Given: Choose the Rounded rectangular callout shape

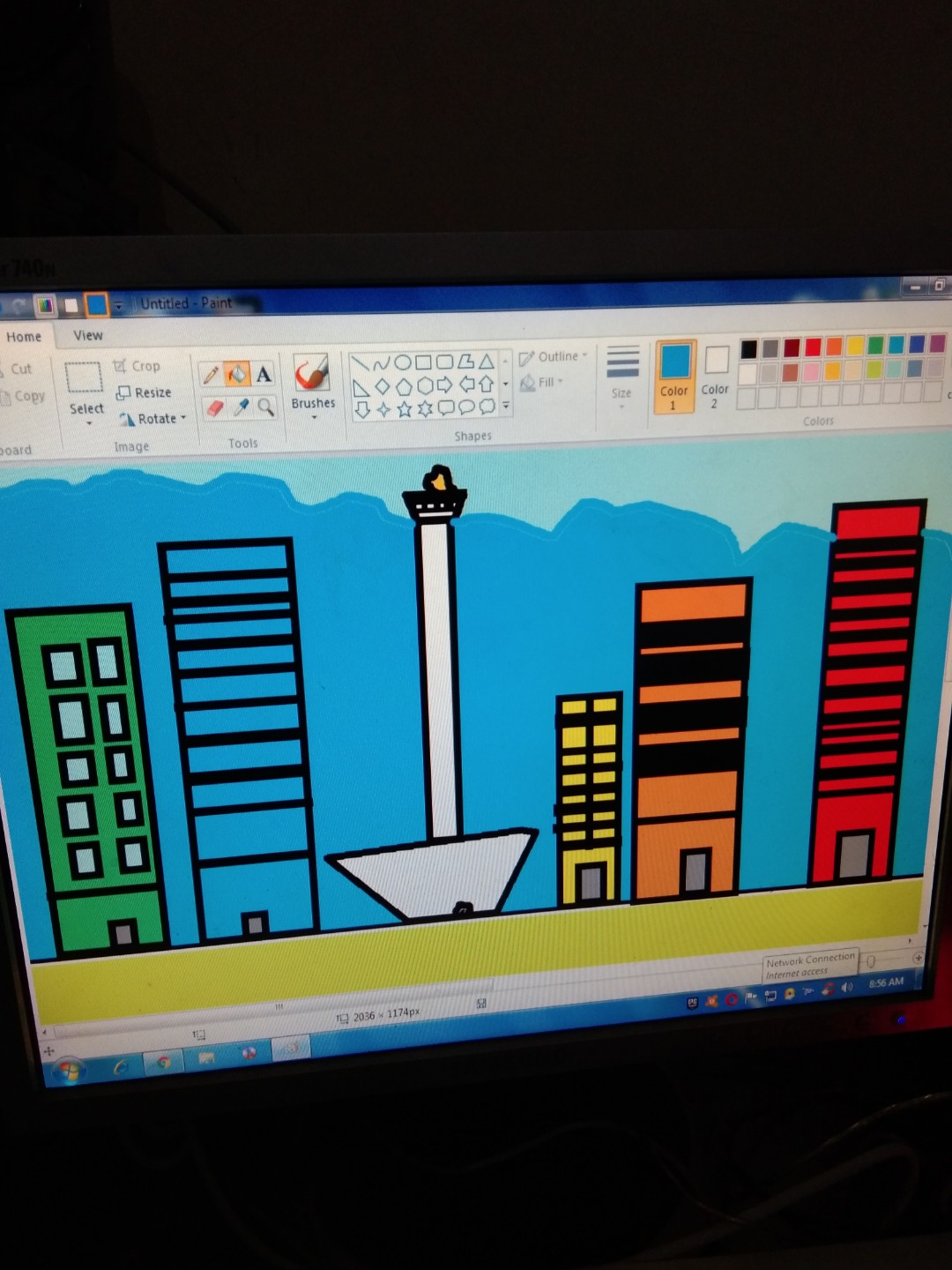Looking at the screenshot, I should tap(446, 407).
